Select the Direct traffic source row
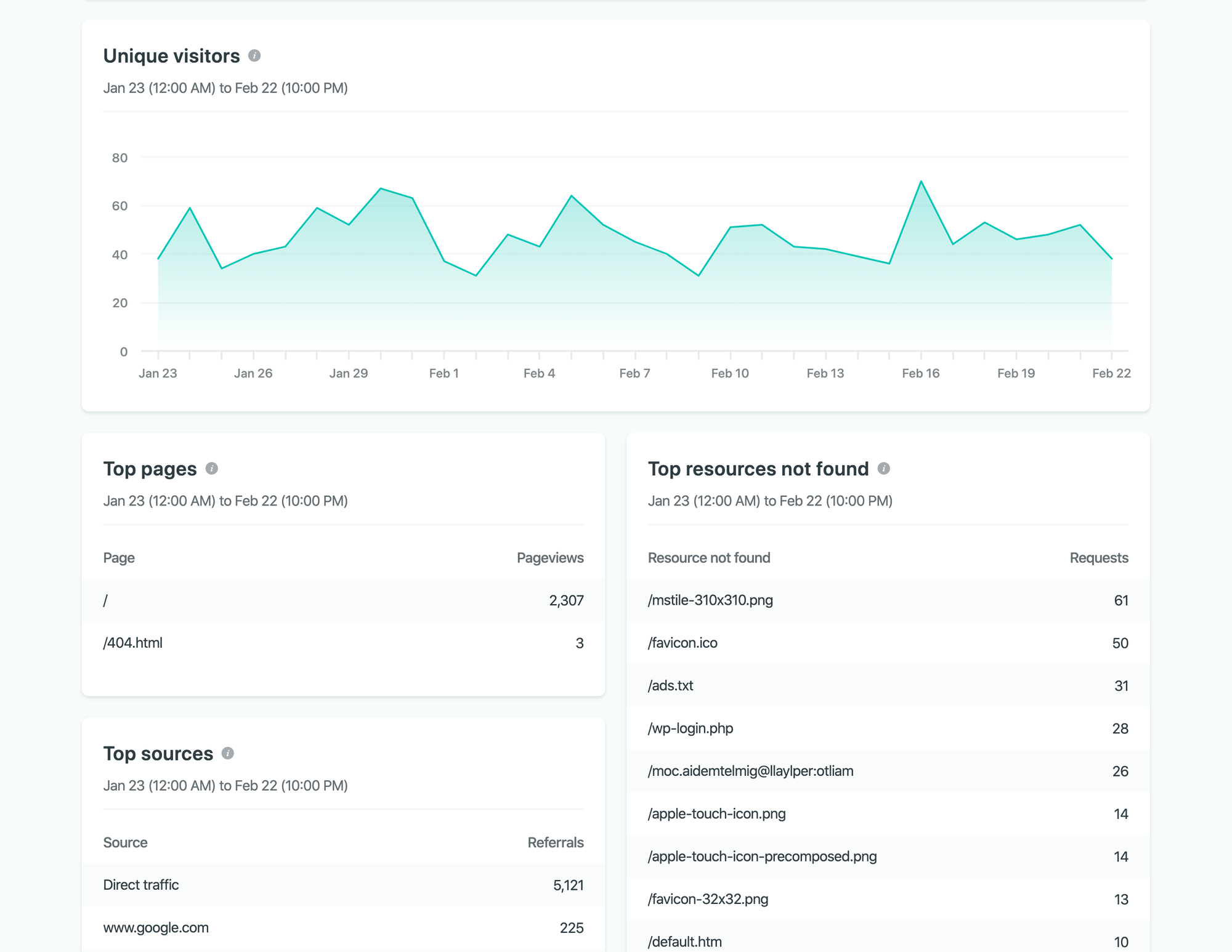 343,885
